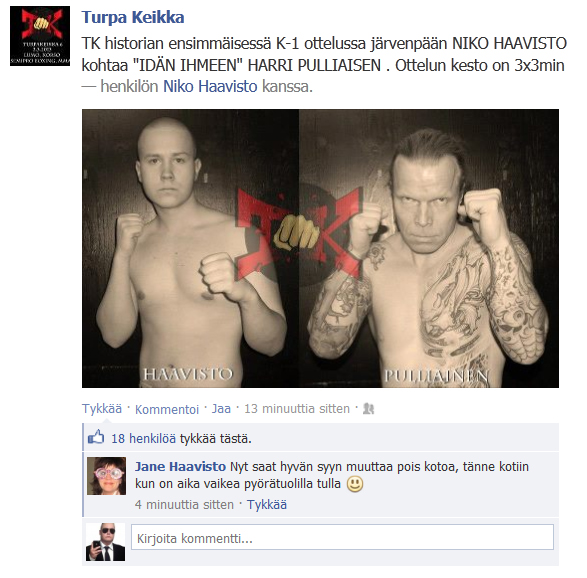587x578 pixels.
Task: Open the 13 minuuttia sitten timestamp
Action: [x=297, y=408]
